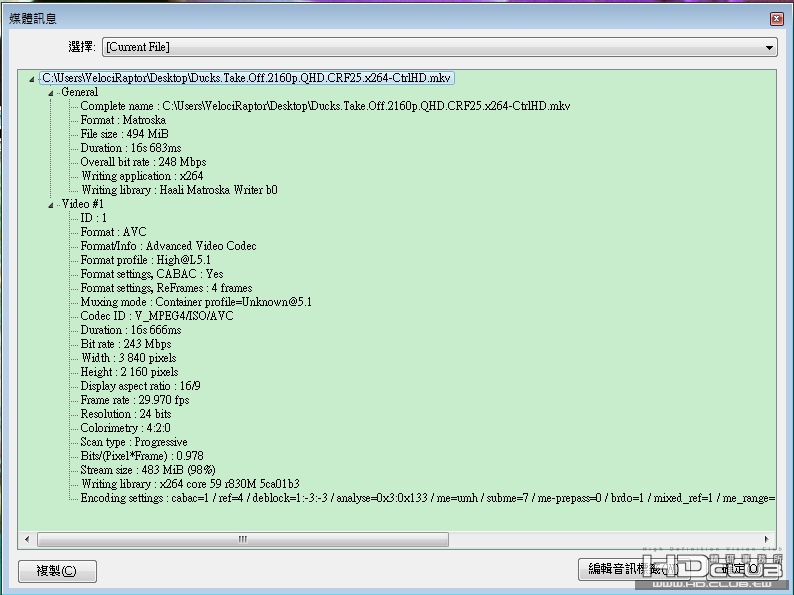Select the Format : Matroska row
This screenshot has width=794, height=595.
[x=123, y=120]
